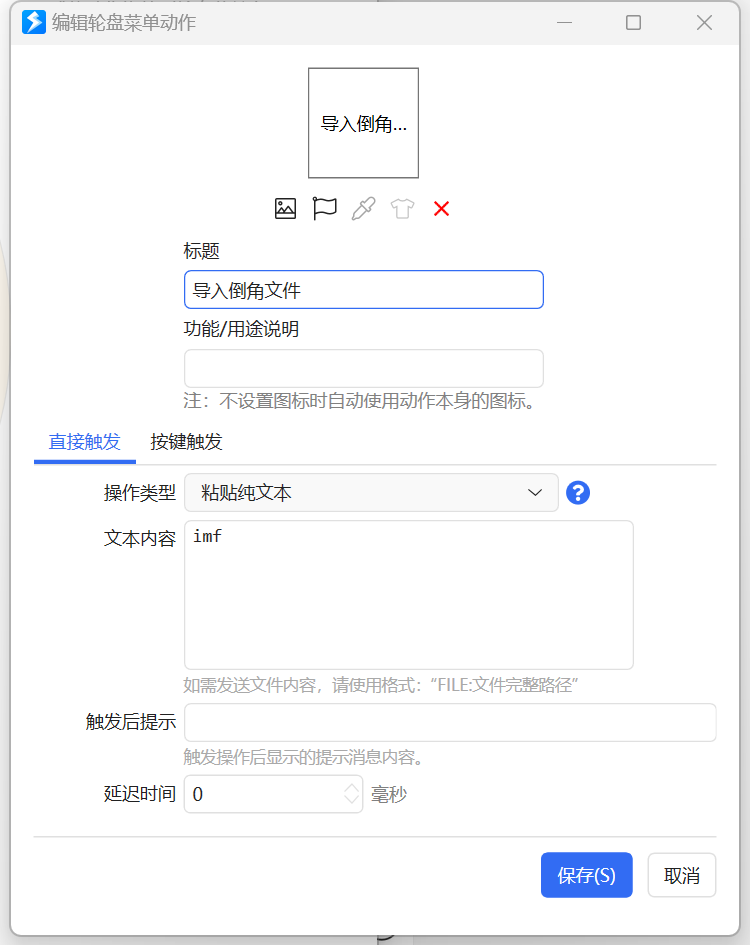Click the hint text 如需发送文件内容

tap(380, 685)
